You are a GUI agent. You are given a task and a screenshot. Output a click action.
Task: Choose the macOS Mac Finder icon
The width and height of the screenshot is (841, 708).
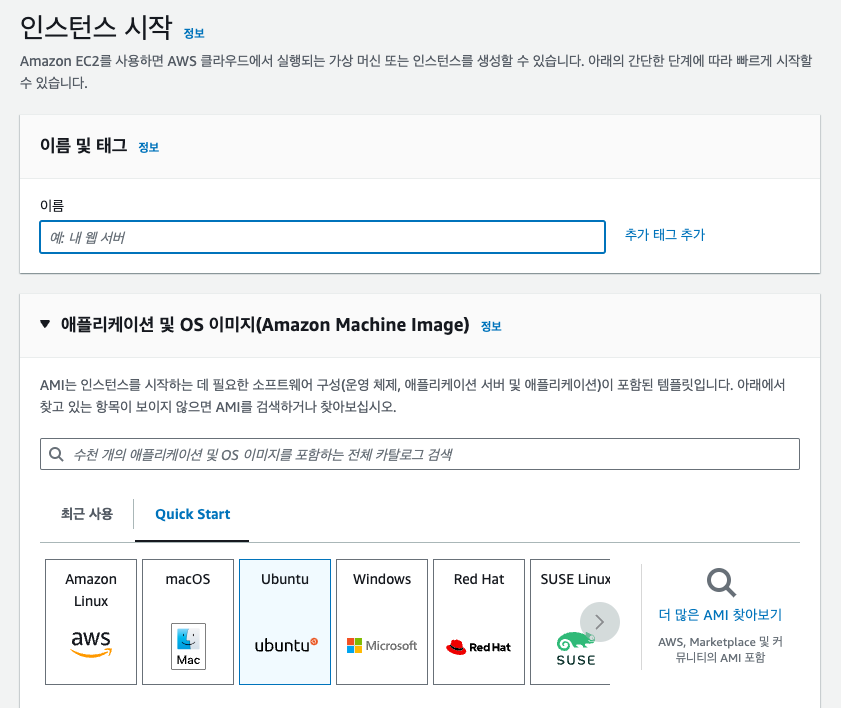point(188,646)
